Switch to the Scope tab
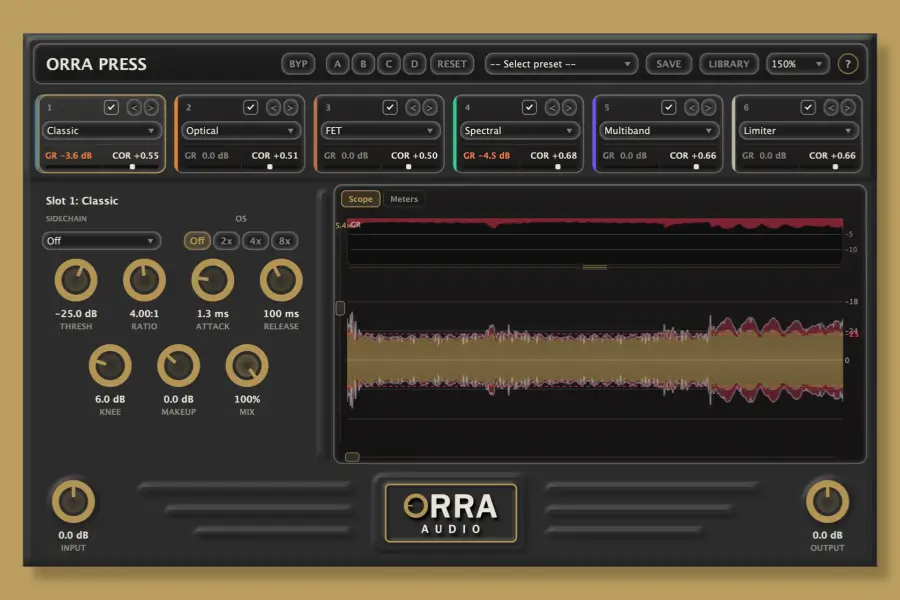 [x=360, y=199]
